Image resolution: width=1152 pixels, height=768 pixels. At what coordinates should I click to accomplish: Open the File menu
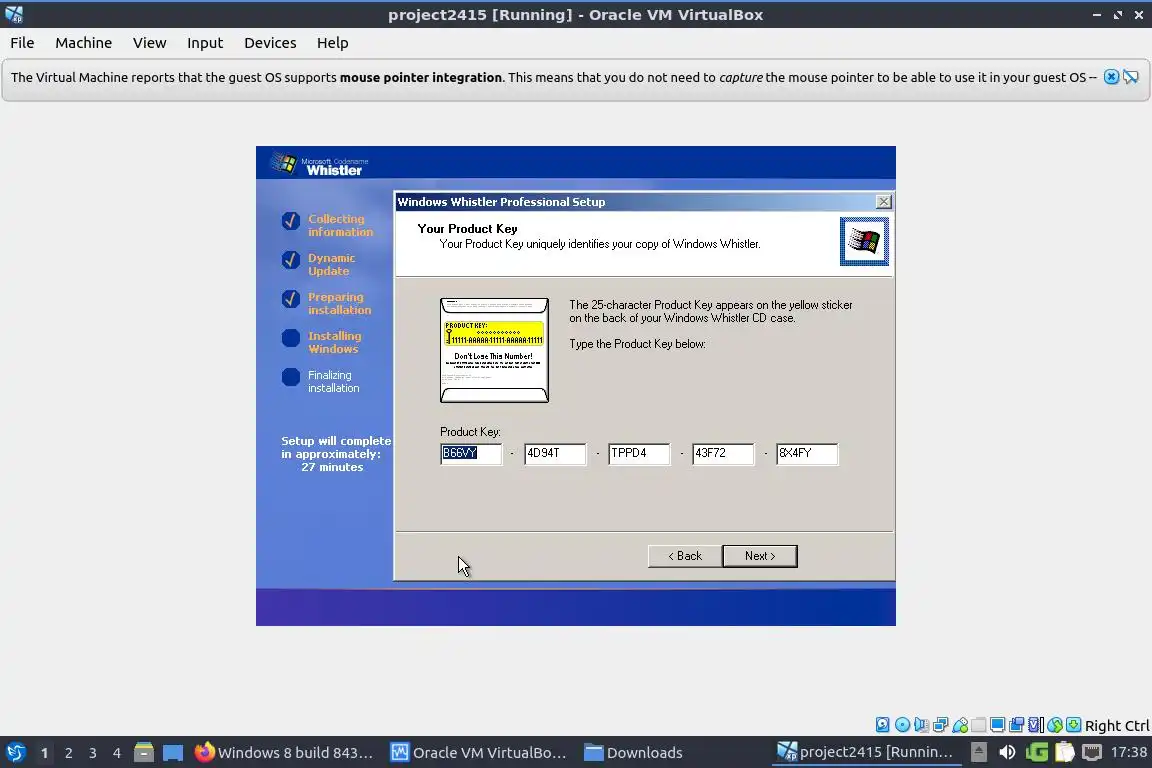pos(22,43)
